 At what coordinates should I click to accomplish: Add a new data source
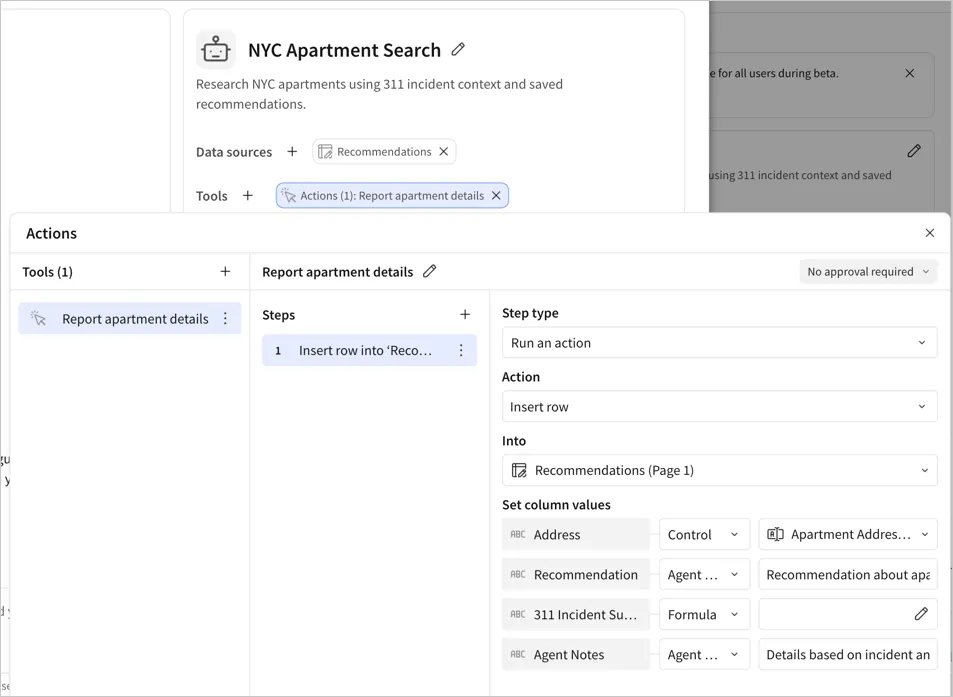(x=292, y=151)
